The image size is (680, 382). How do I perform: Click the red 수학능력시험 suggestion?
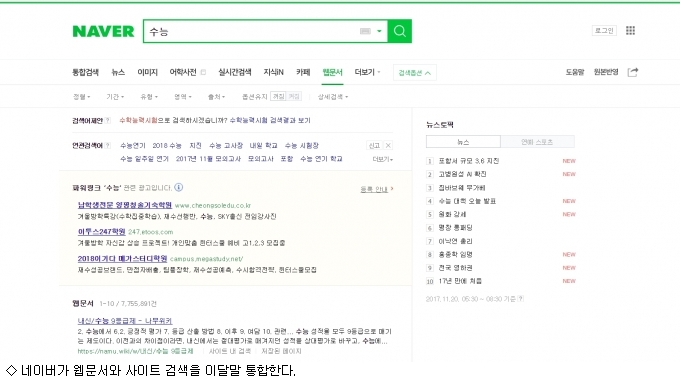[x=138, y=121]
